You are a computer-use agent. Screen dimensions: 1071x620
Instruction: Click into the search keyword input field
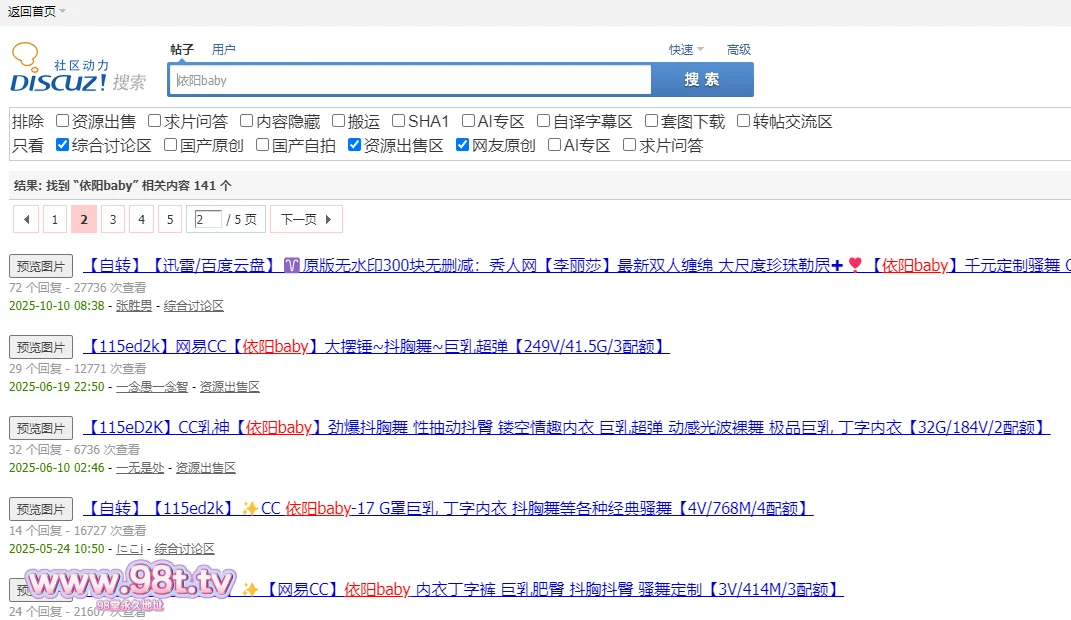[410, 80]
